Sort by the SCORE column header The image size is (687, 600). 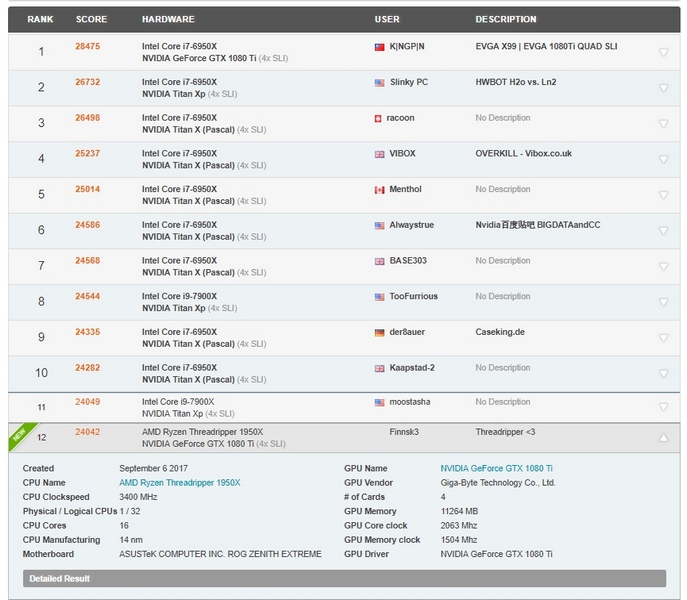click(x=91, y=19)
